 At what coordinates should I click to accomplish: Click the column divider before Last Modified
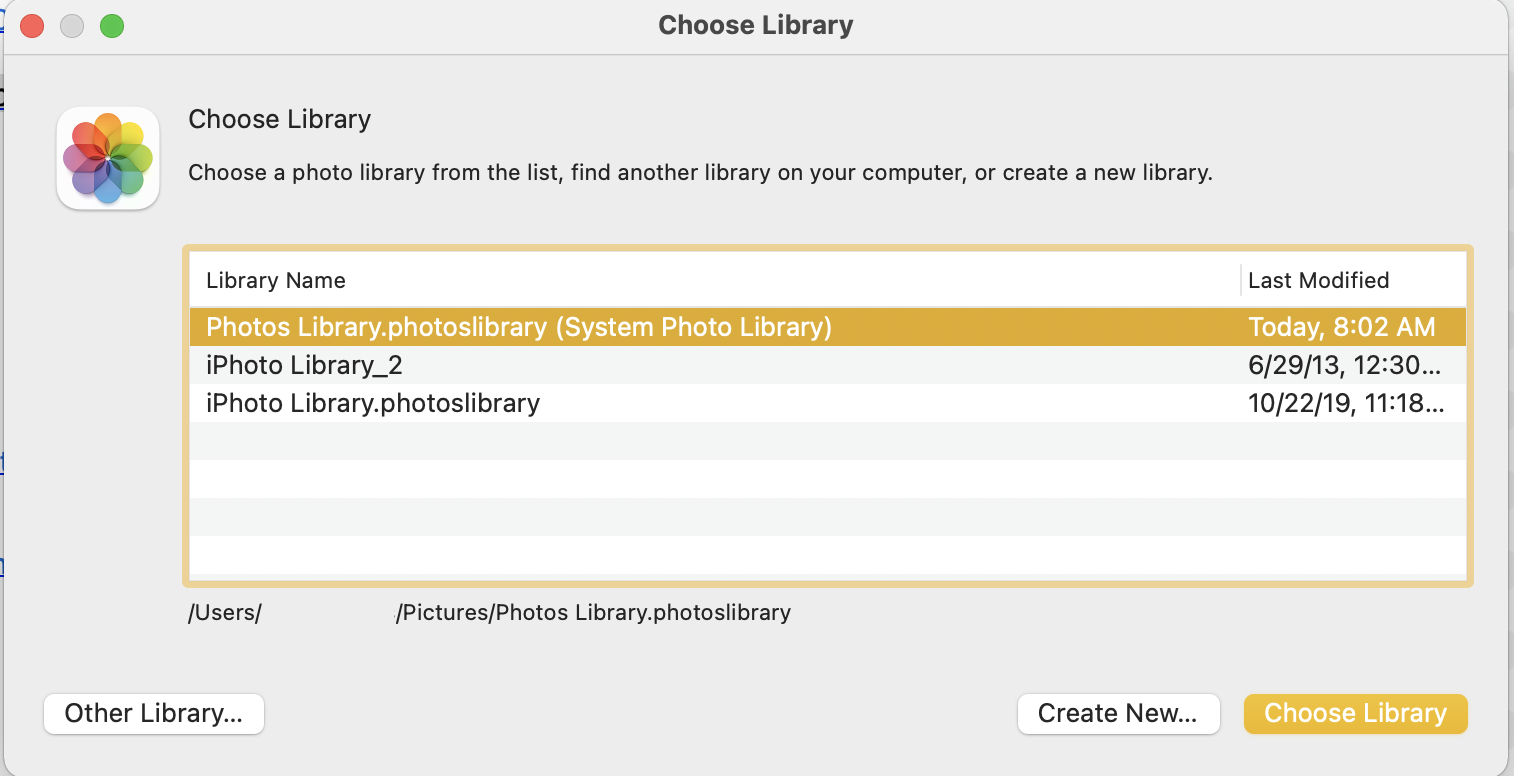coord(1241,281)
